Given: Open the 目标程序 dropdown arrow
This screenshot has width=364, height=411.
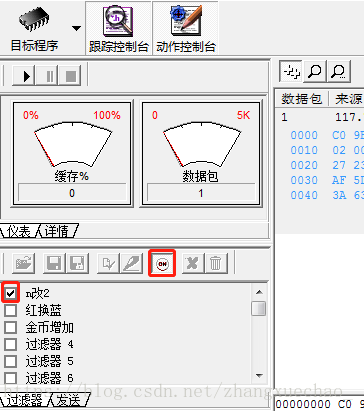Looking at the screenshot, I should 76,28.
